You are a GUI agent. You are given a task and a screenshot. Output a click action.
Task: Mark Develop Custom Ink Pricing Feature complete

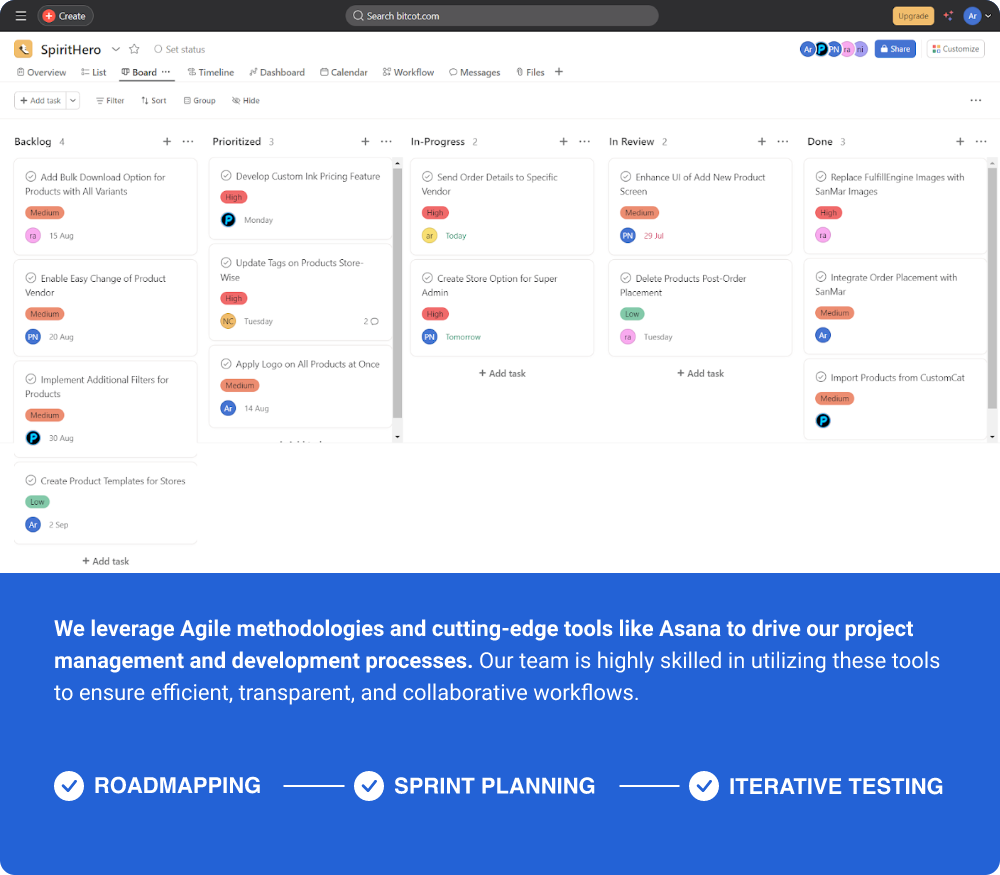pyautogui.click(x=226, y=176)
